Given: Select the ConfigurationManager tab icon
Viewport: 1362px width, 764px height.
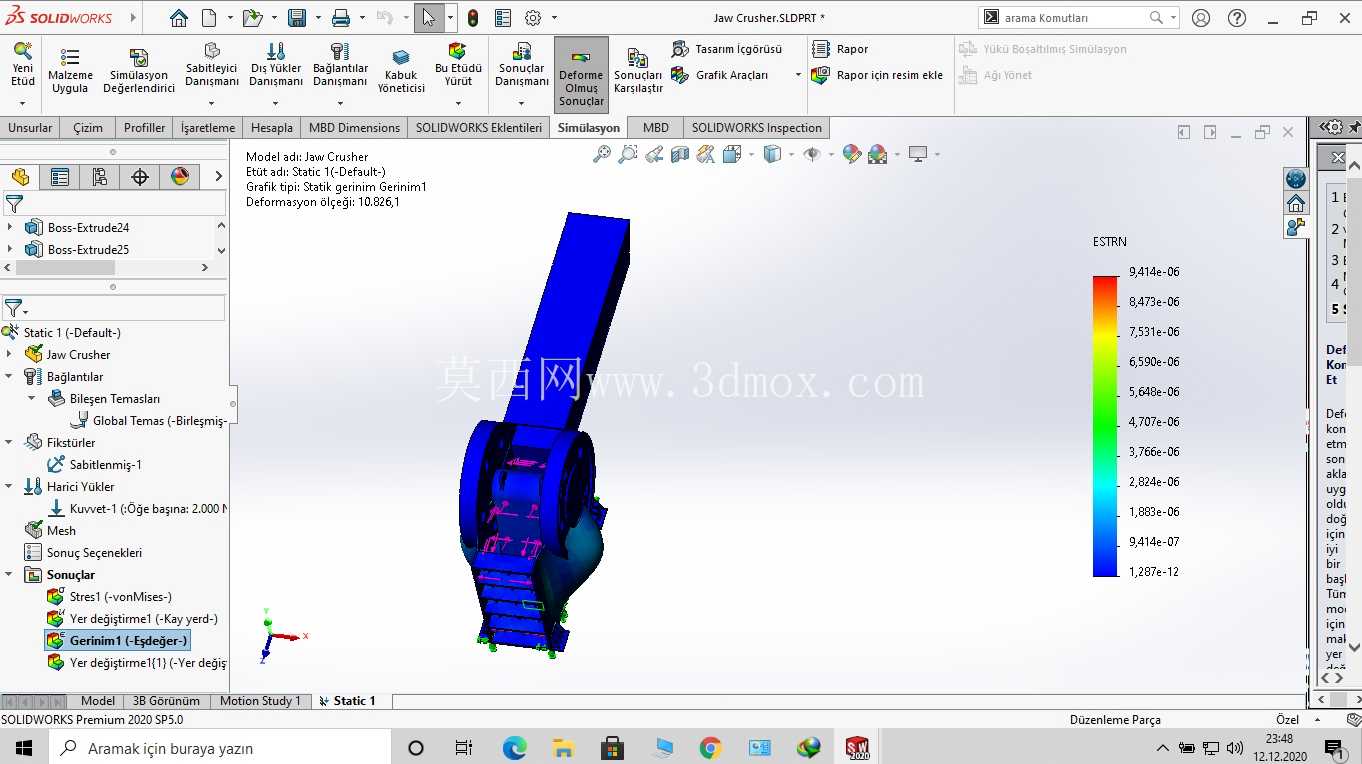Looking at the screenshot, I should (x=100, y=177).
